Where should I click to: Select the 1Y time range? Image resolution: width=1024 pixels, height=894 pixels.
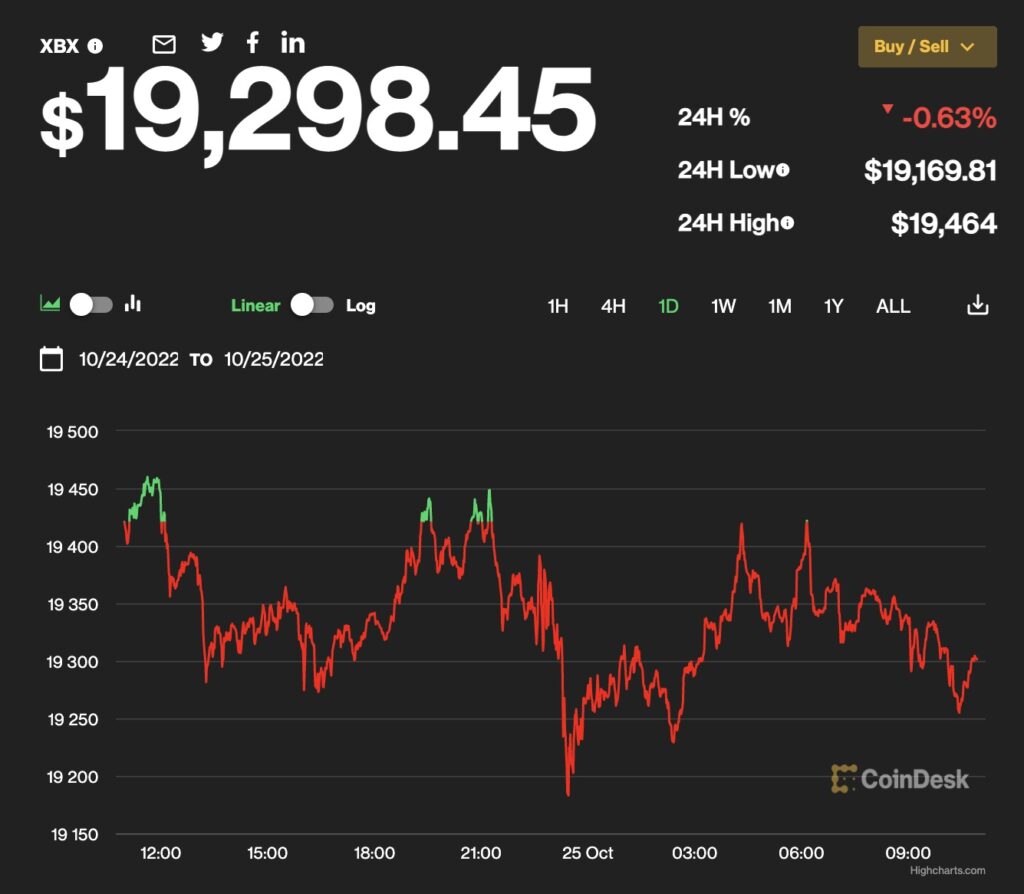pyautogui.click(x=833, y=306)
